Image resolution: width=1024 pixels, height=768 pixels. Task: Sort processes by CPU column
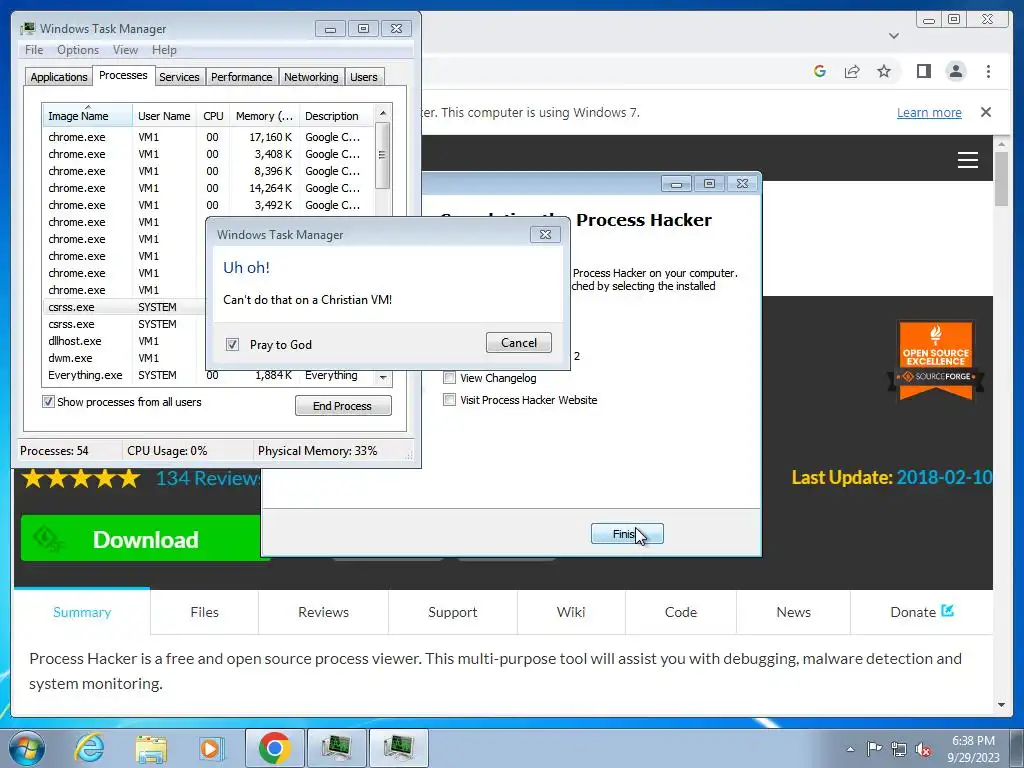[213, 116]
